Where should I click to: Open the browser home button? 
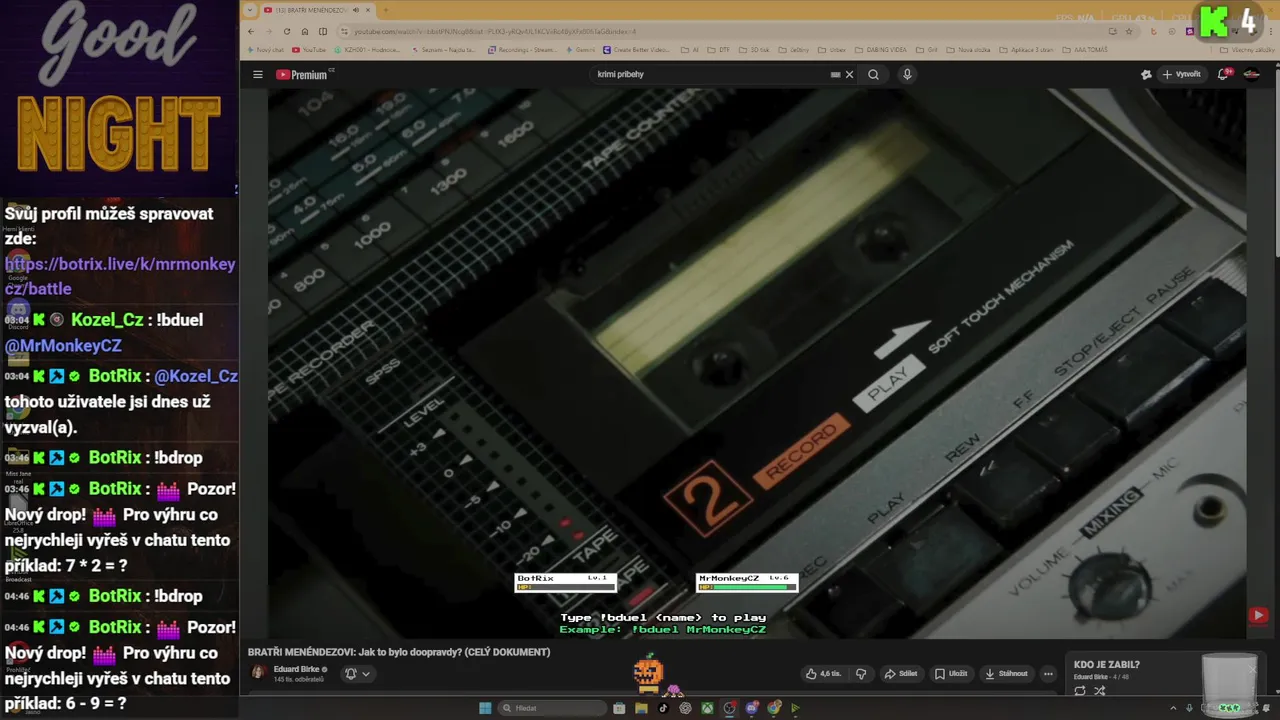[305, 31]
